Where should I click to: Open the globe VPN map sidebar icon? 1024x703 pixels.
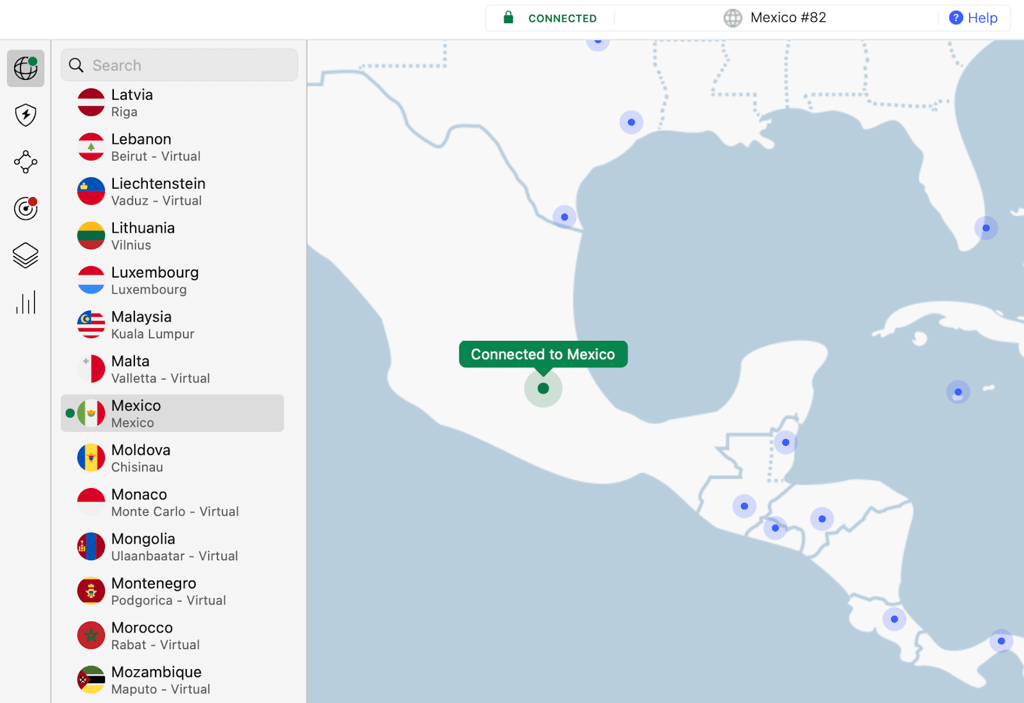tap(25, 68)
